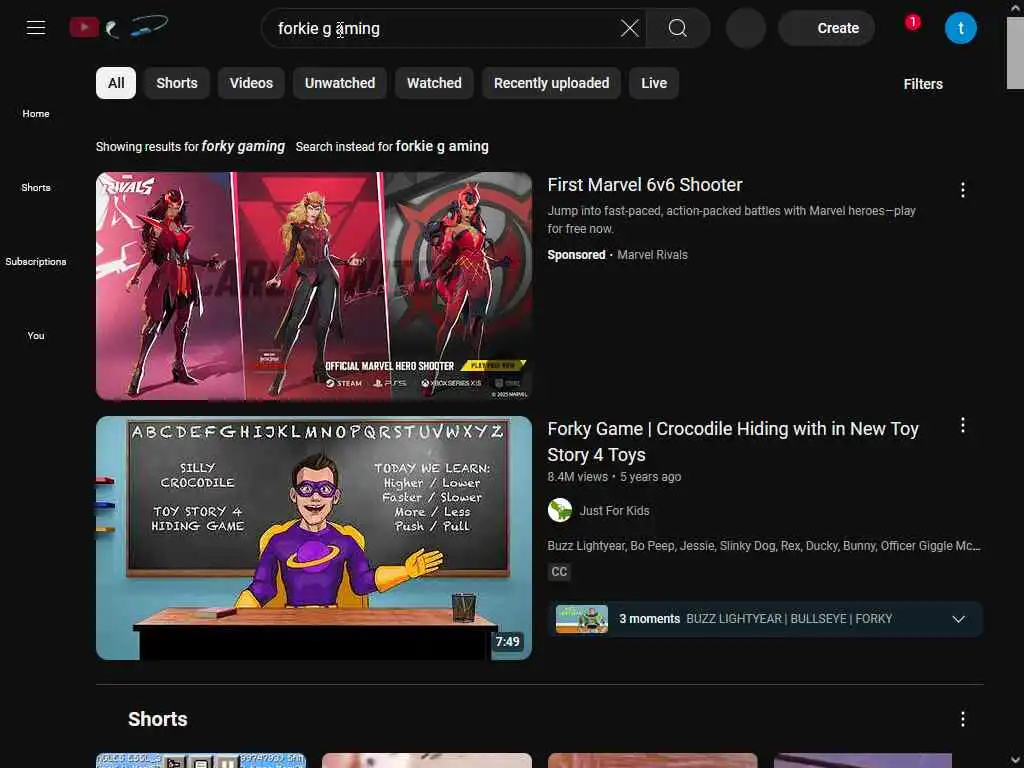This screenshot has width=1024, height=768.
Task: Open the Forky Game Crocodile Hiding video title
Action: click(733, 441)
